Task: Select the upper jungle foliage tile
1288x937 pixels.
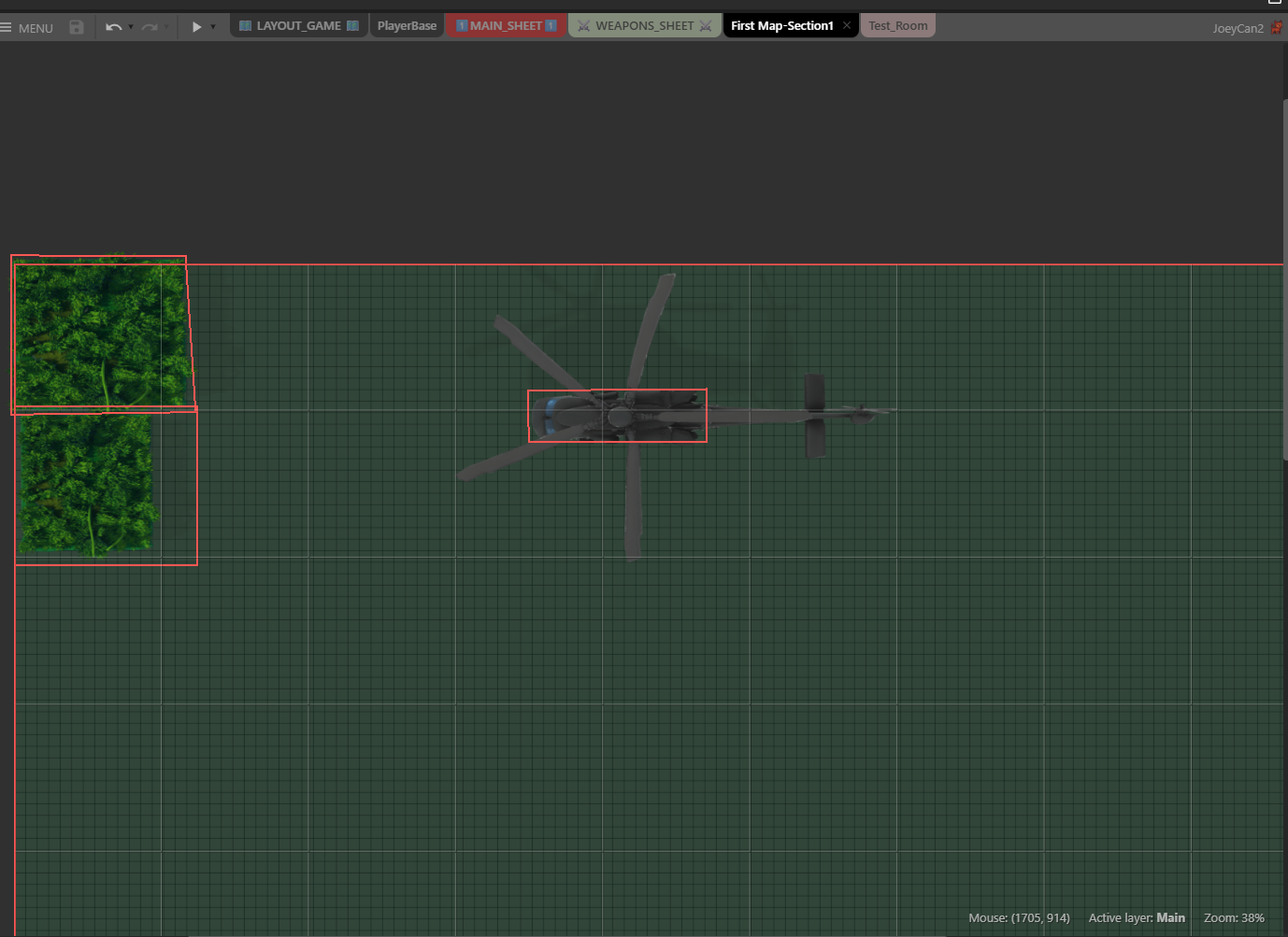Action: [99, 334]
